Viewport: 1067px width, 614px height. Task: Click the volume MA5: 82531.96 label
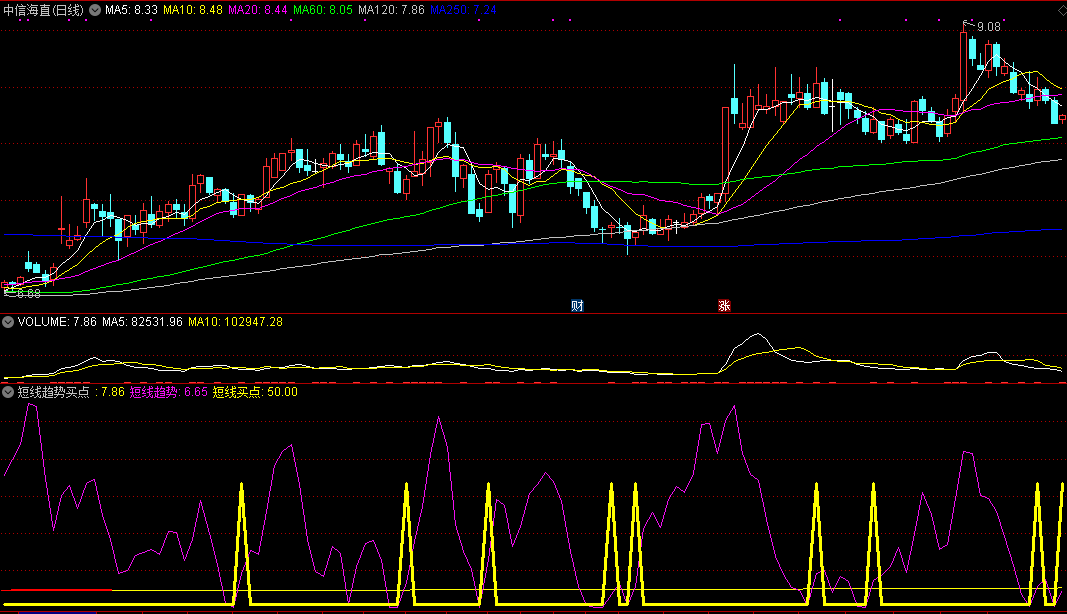coord(142,322)
